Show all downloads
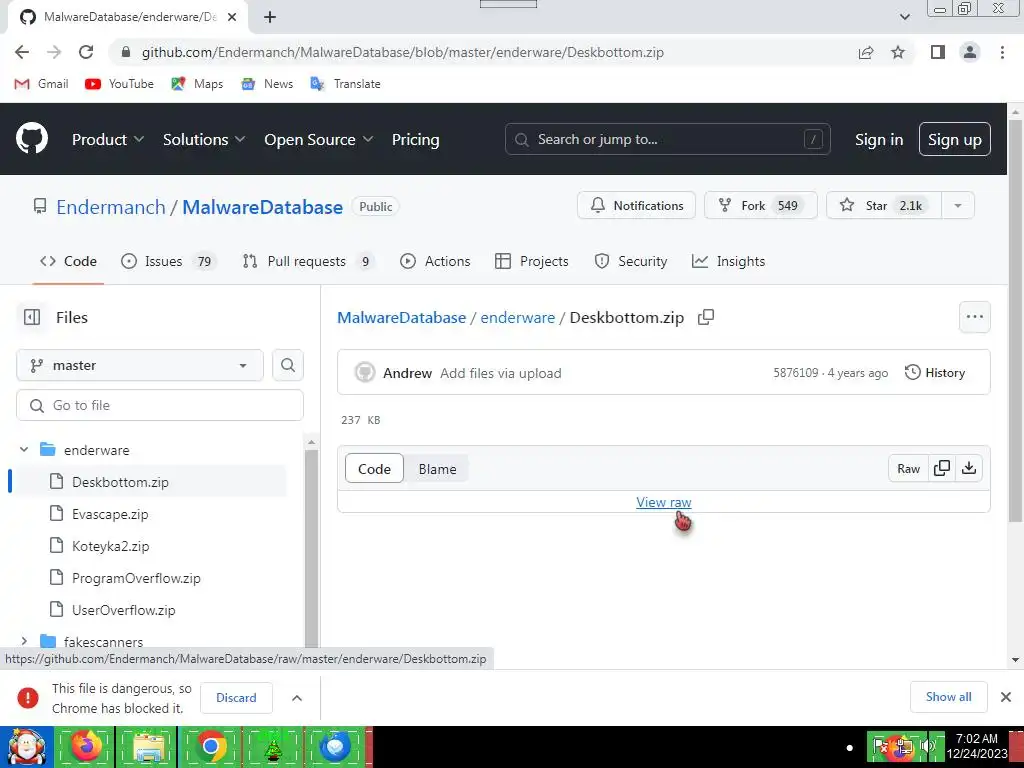 tap(948, 697)
